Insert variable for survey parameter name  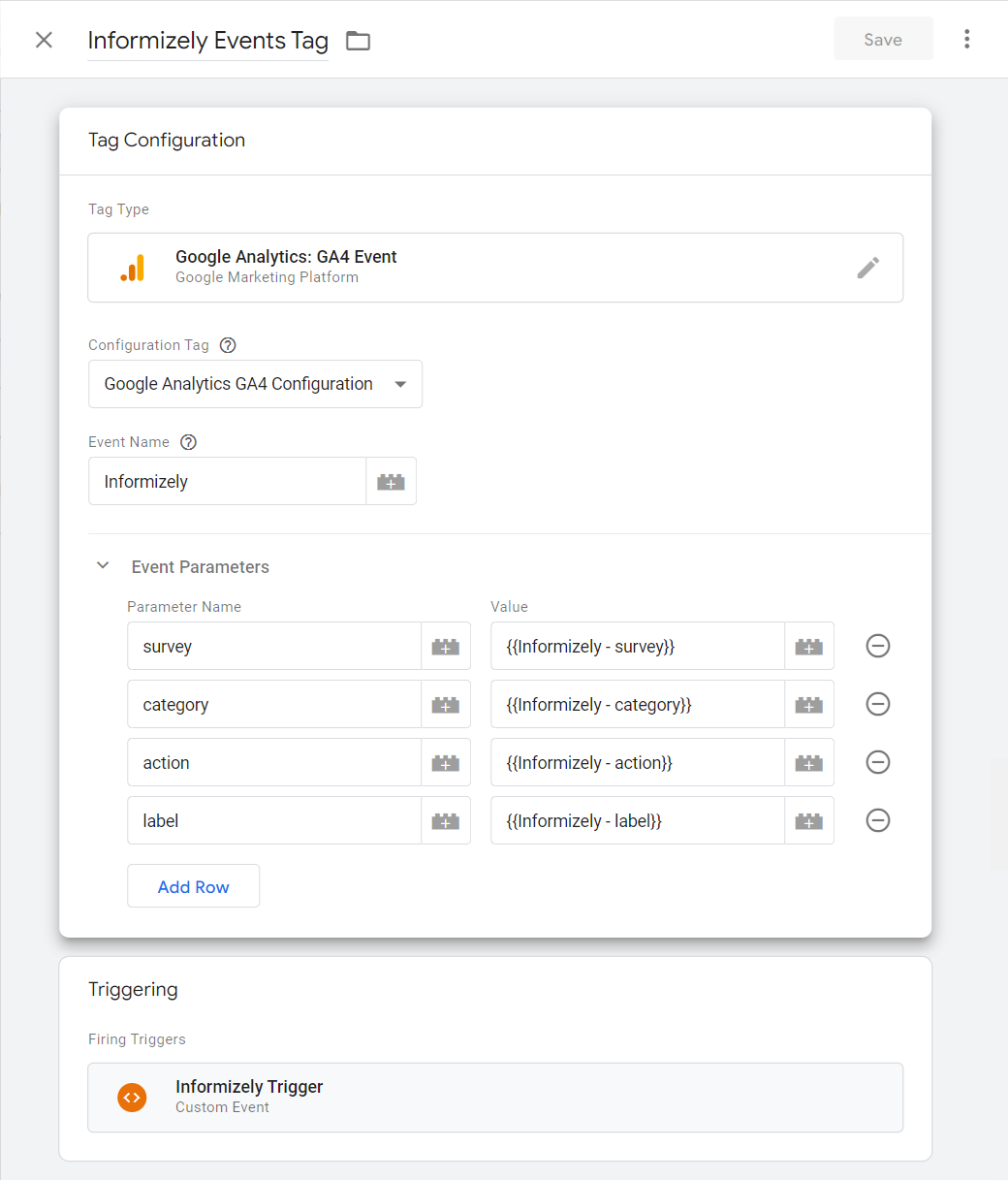point(446,646)
